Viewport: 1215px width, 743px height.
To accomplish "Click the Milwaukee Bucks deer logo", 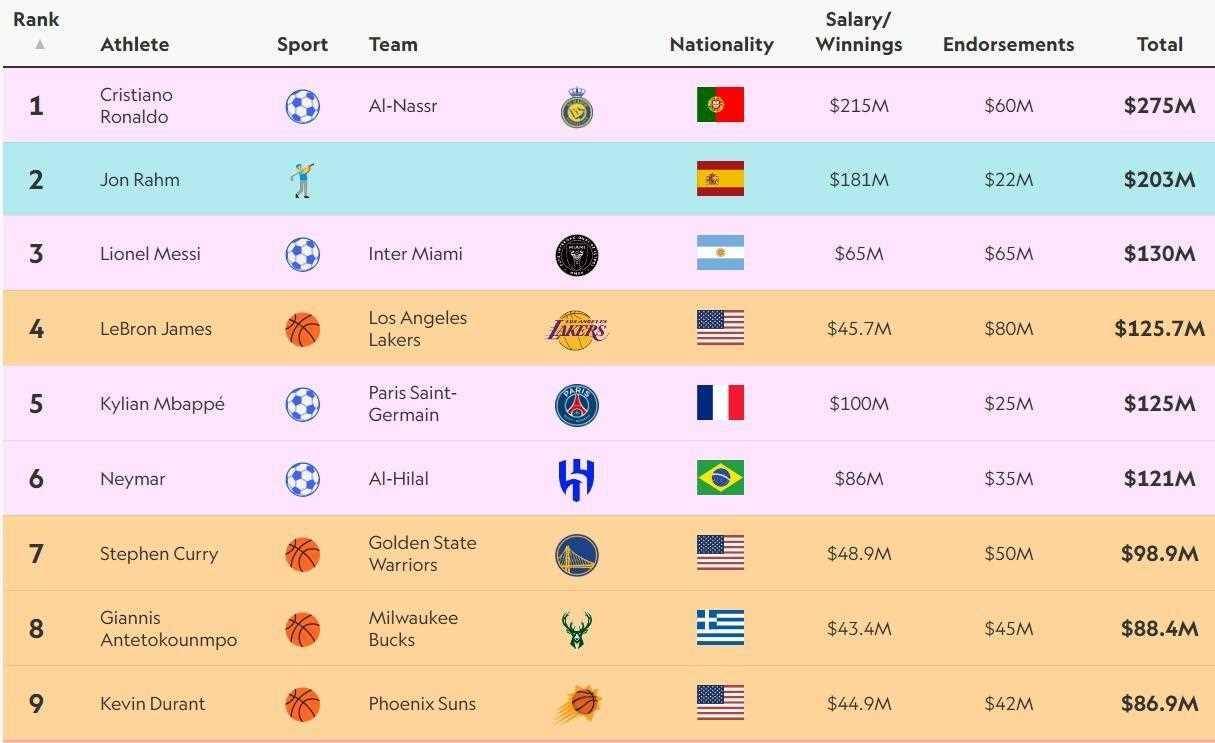I will [577, 629].
